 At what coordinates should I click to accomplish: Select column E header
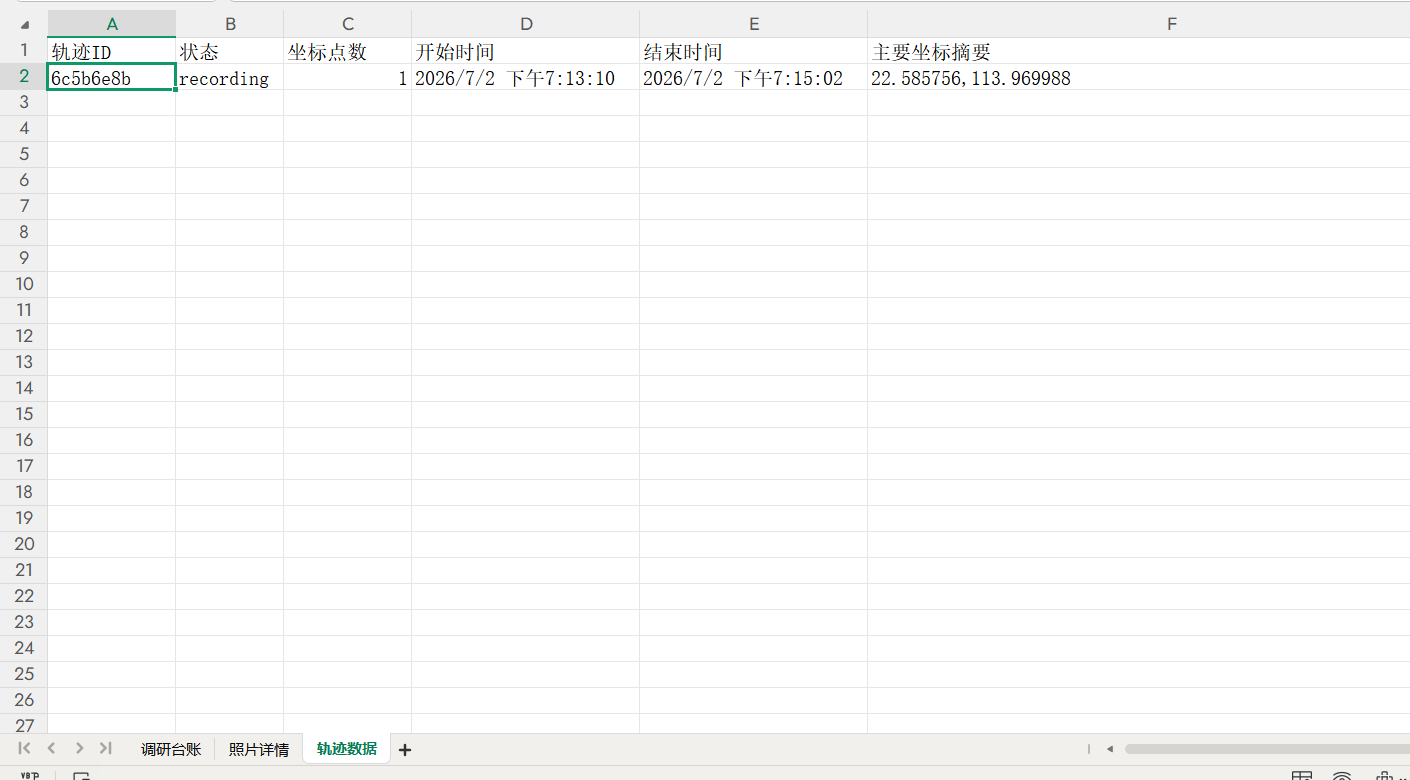pyautogui.click(x=754, y=24)
